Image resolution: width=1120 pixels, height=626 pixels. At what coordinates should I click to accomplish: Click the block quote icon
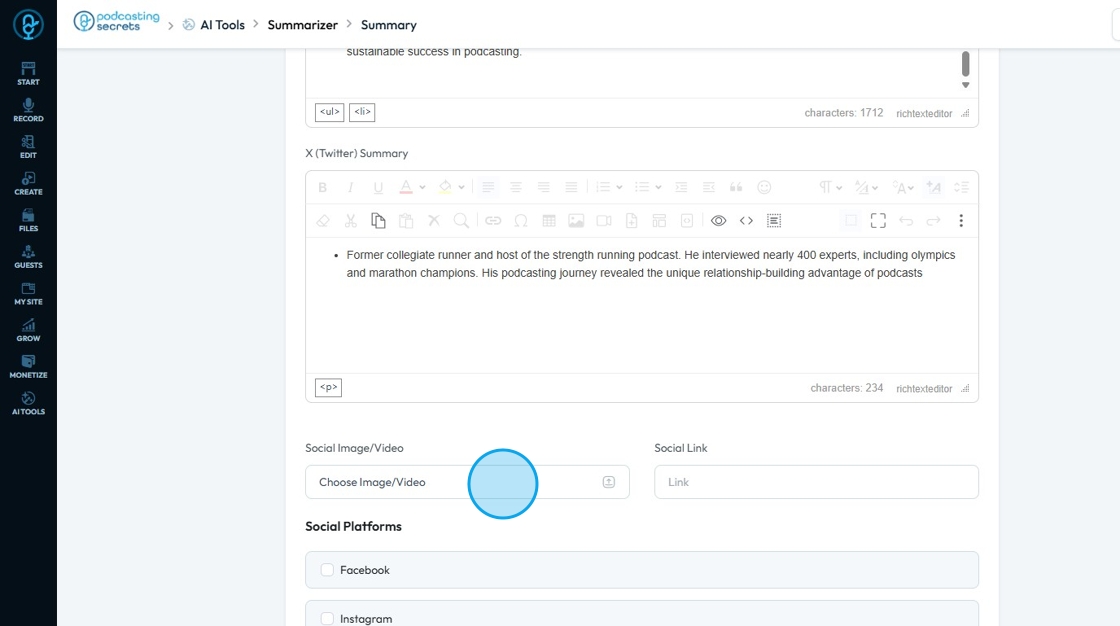tap(736, 187)
